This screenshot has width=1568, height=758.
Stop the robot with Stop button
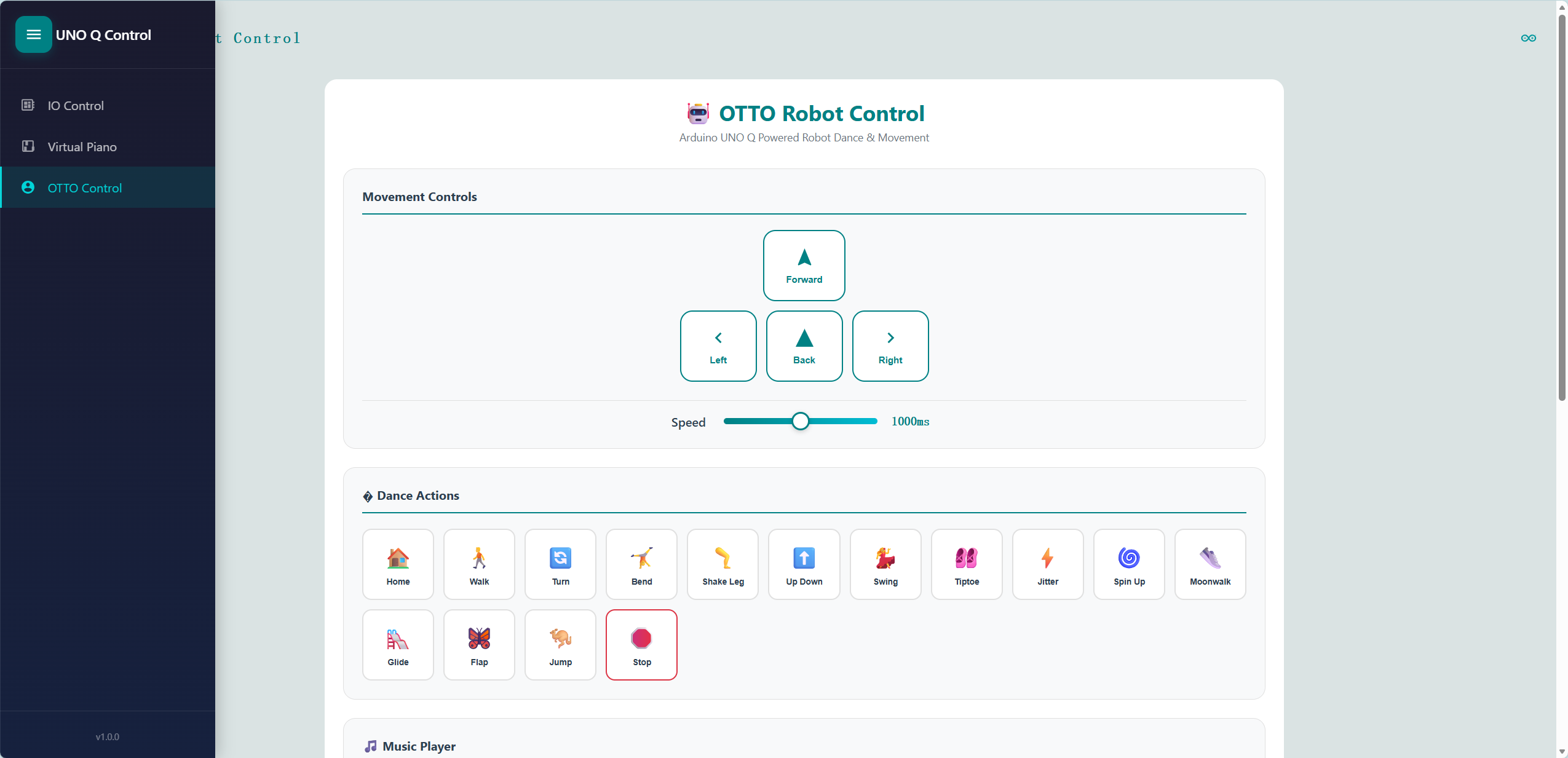click(x=641, y=645)
